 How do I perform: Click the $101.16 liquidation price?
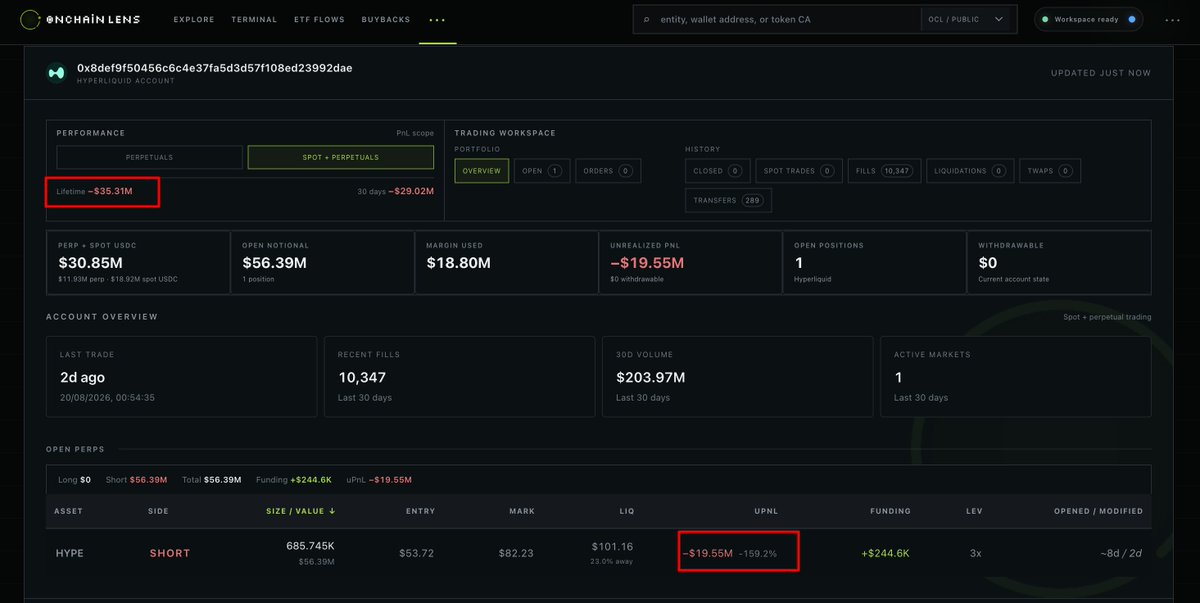point(612,547)
